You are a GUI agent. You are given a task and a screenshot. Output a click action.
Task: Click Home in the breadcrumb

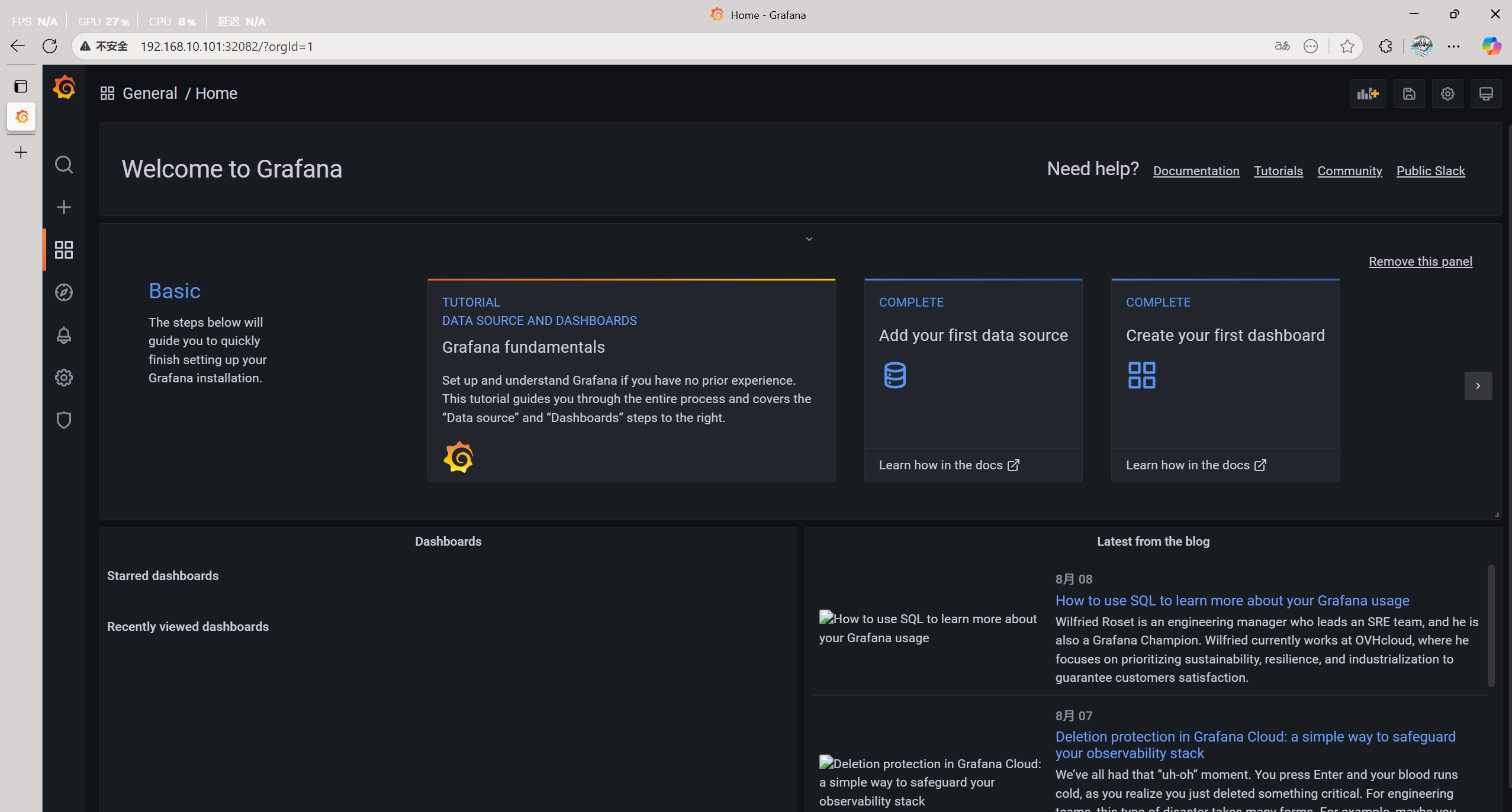216,94
